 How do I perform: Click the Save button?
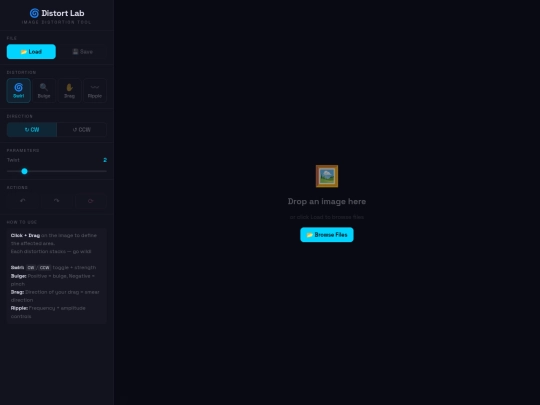tap(82, 52)
